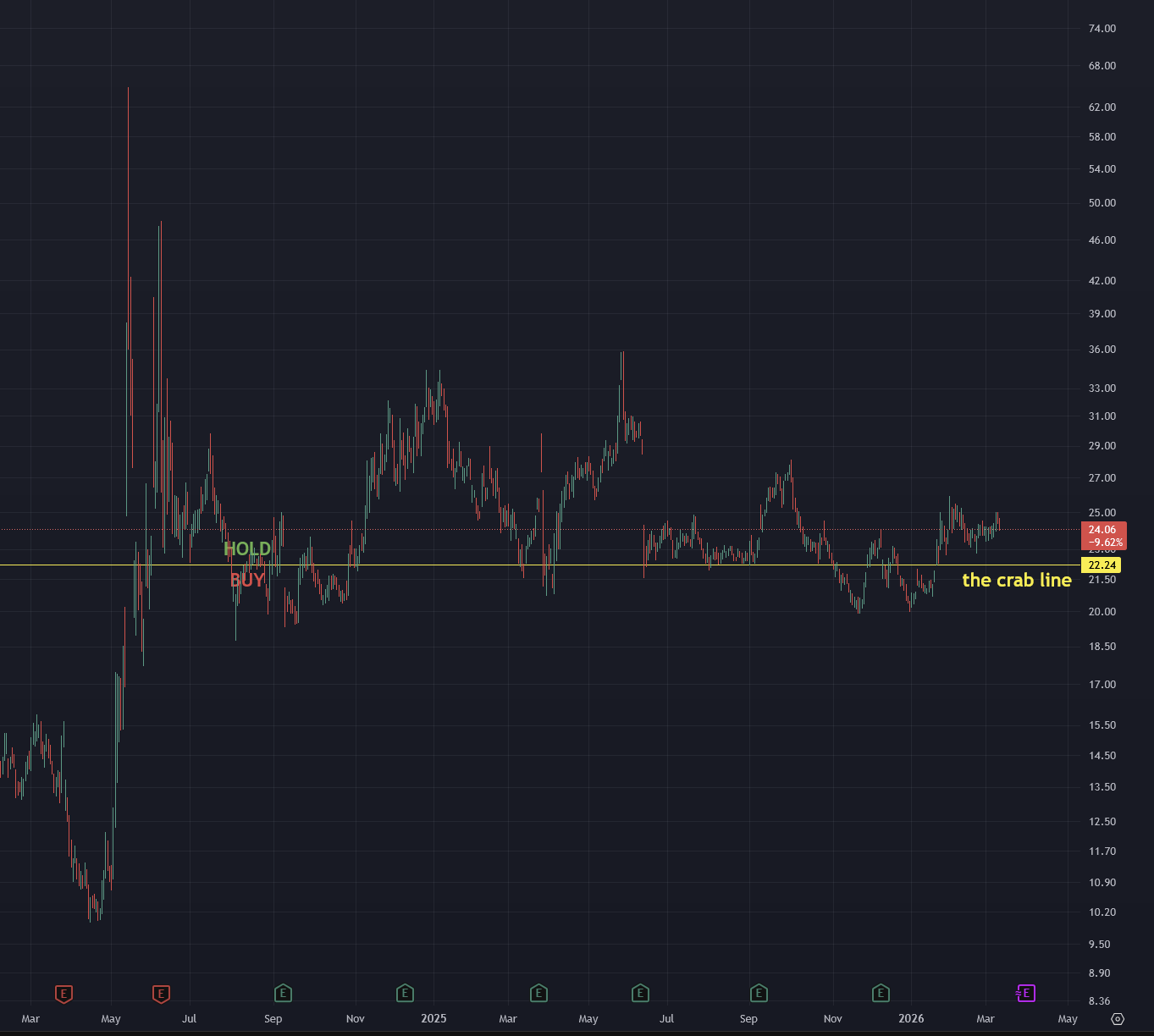This screenshot has height=1036, width=1154.
Task: Click the 62.00 price axis label
Action: pos(1102,107)
